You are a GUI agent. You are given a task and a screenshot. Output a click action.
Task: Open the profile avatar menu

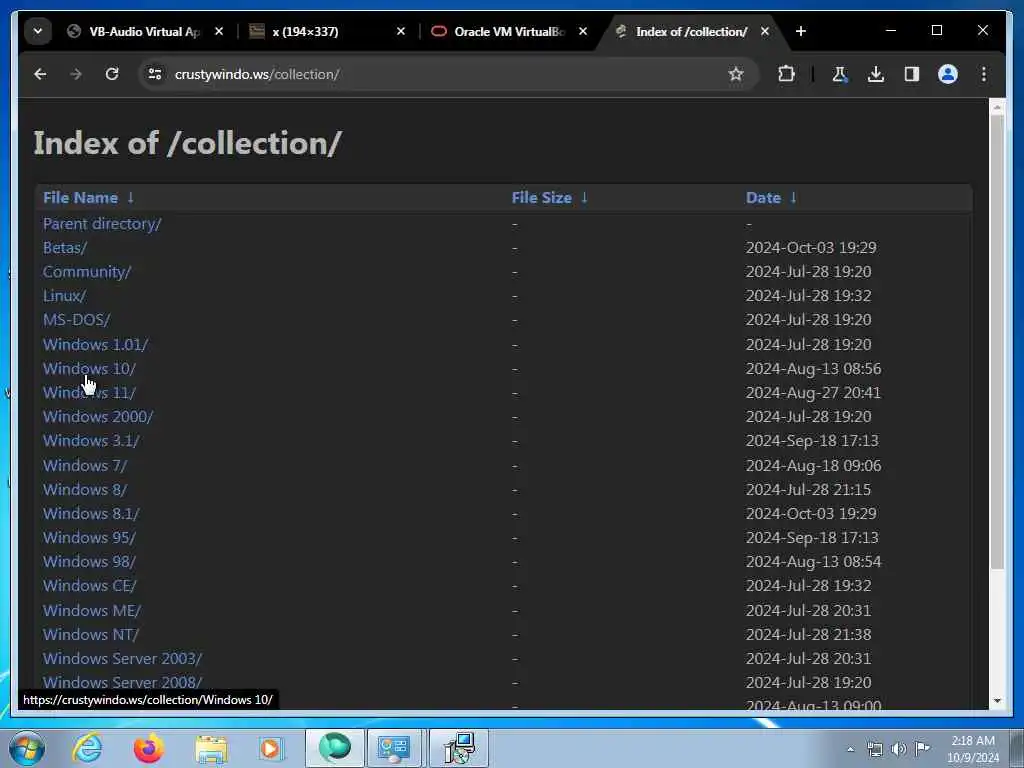coord(948,74)
